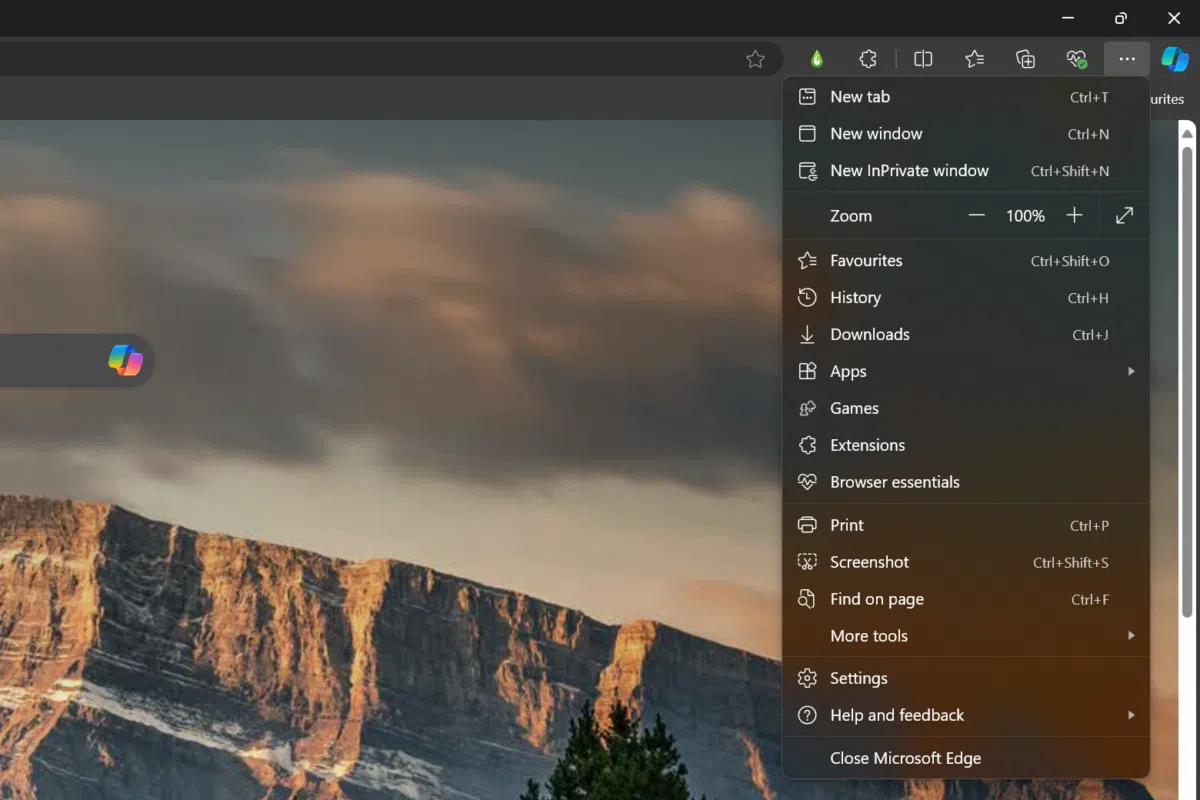Close Microsoft Edge from the menu

[x=905, y=758]
